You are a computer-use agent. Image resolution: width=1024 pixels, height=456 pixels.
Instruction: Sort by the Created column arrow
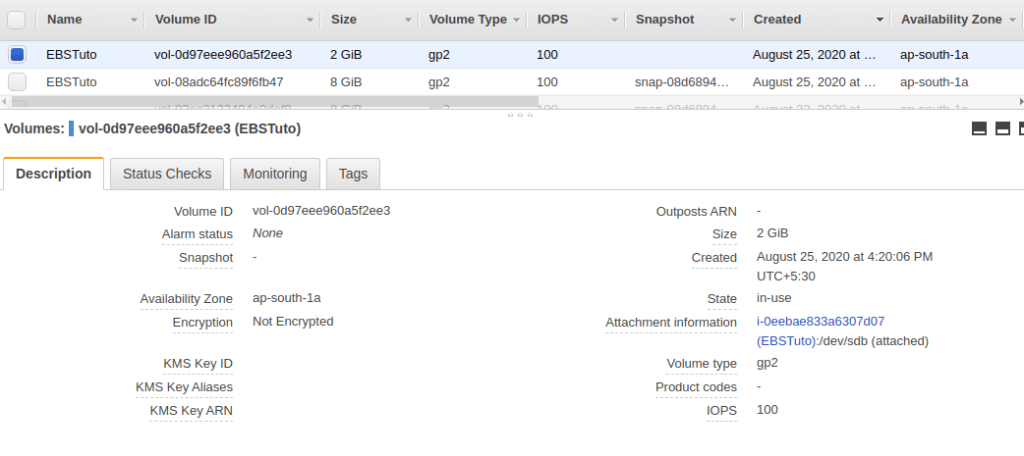[880, 20]
